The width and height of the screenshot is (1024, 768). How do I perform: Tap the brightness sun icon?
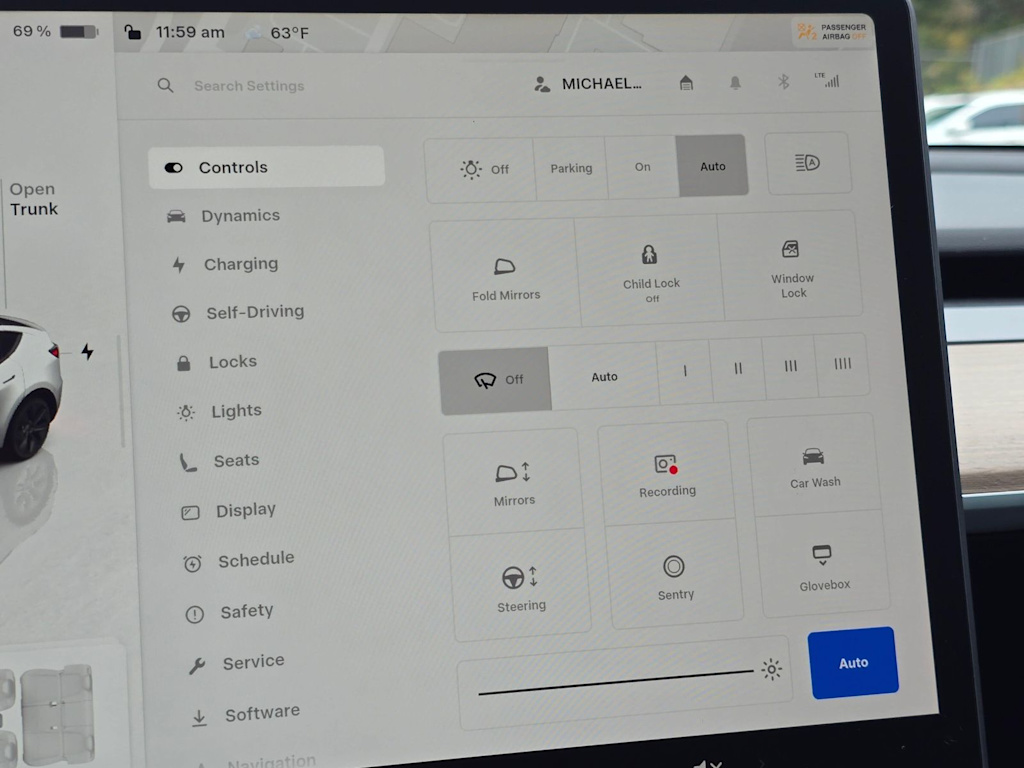click(x=771, y=669)
